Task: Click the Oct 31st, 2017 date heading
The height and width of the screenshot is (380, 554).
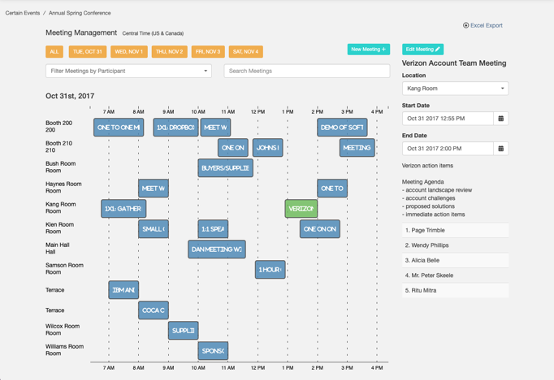Action: 70,96
